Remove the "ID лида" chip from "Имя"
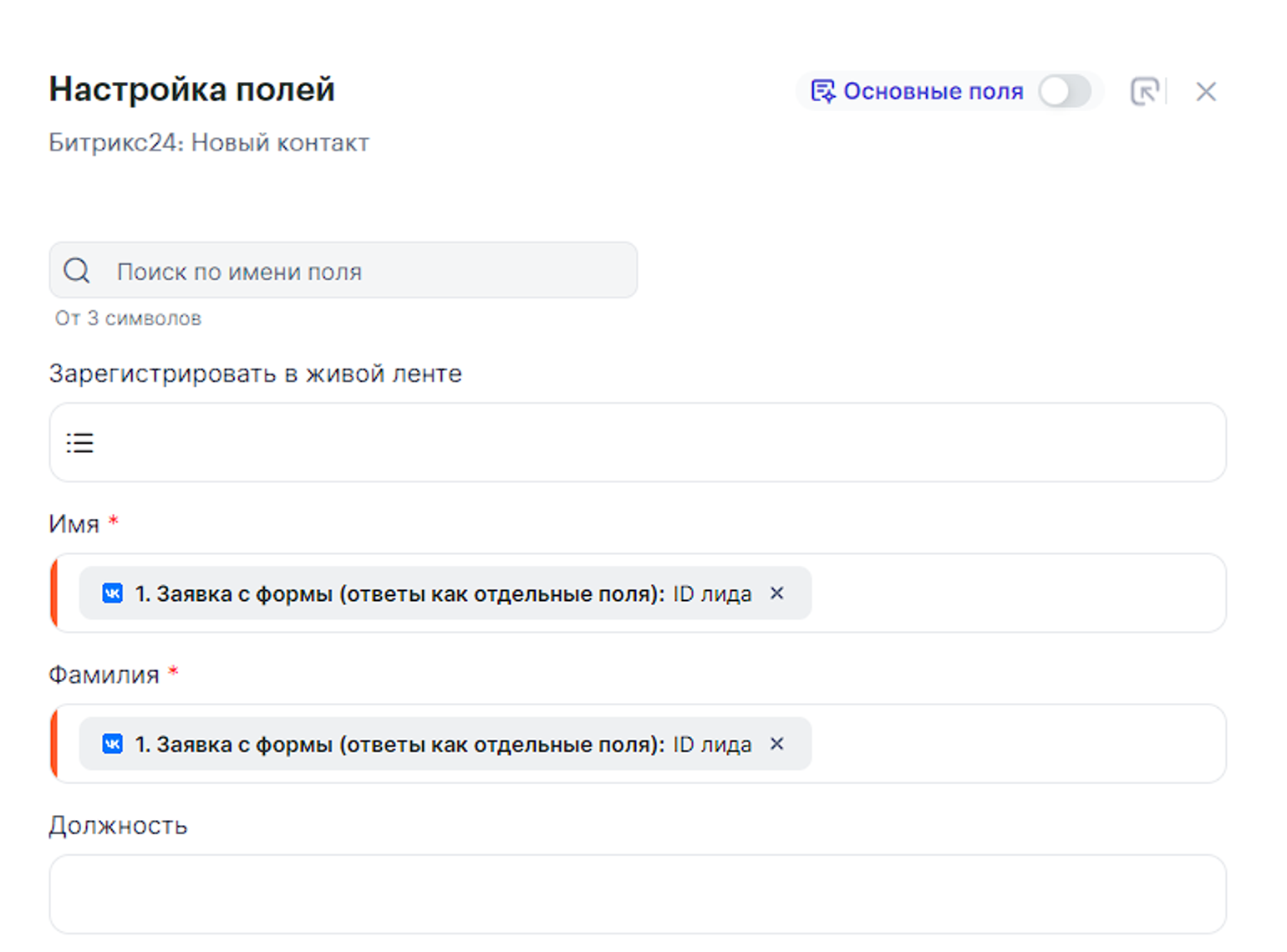1287x952 pixels. [776, 593]
